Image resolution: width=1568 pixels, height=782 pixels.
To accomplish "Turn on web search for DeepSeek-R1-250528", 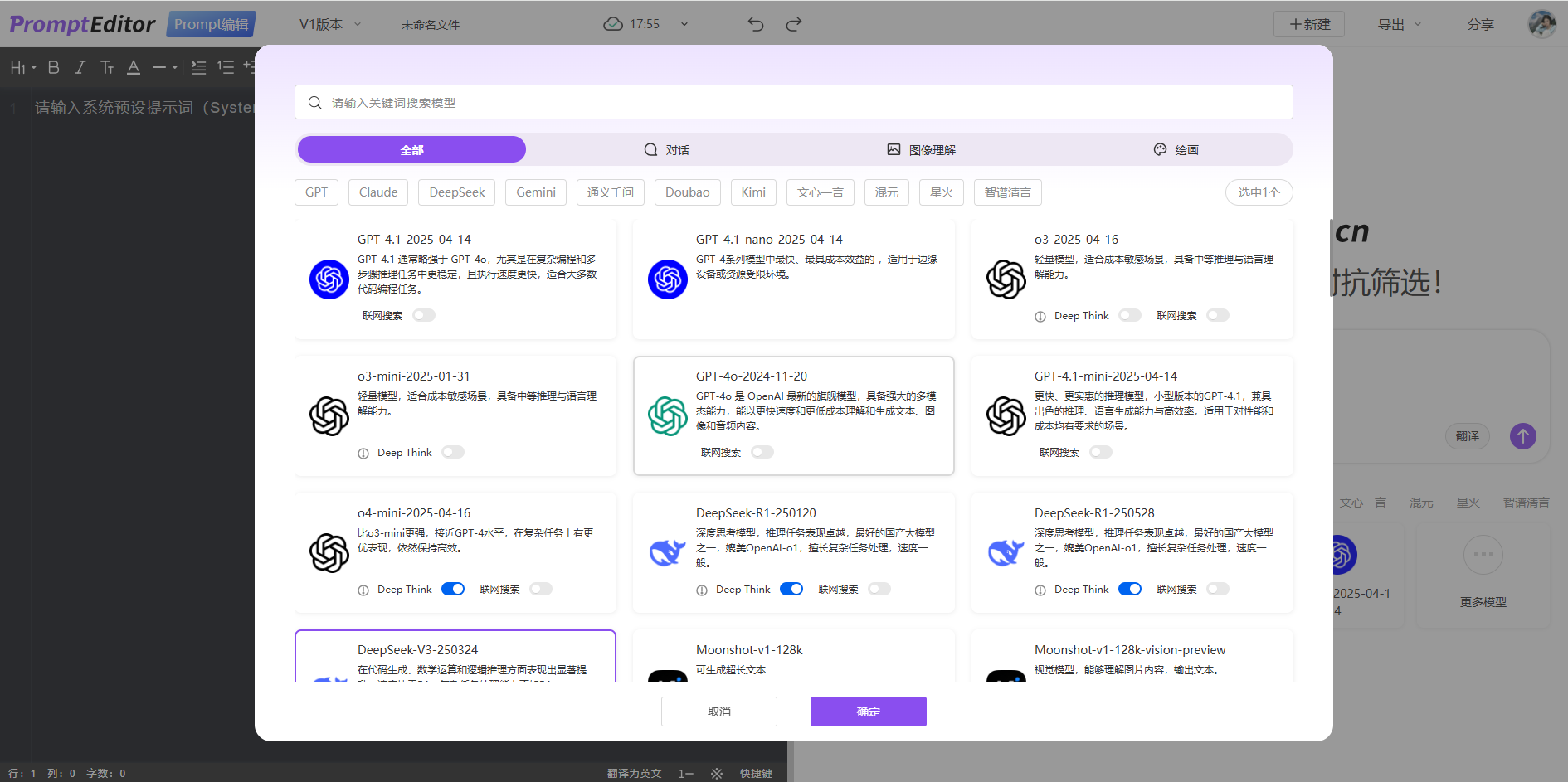I will click(x=1217, y=589).
